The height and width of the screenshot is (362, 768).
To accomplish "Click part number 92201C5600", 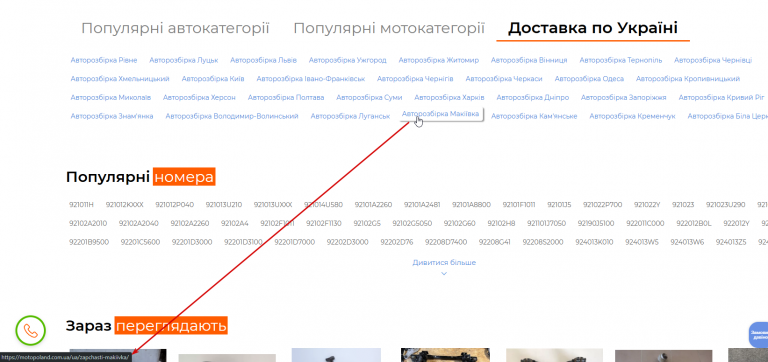I will click(x=140, y=242).
